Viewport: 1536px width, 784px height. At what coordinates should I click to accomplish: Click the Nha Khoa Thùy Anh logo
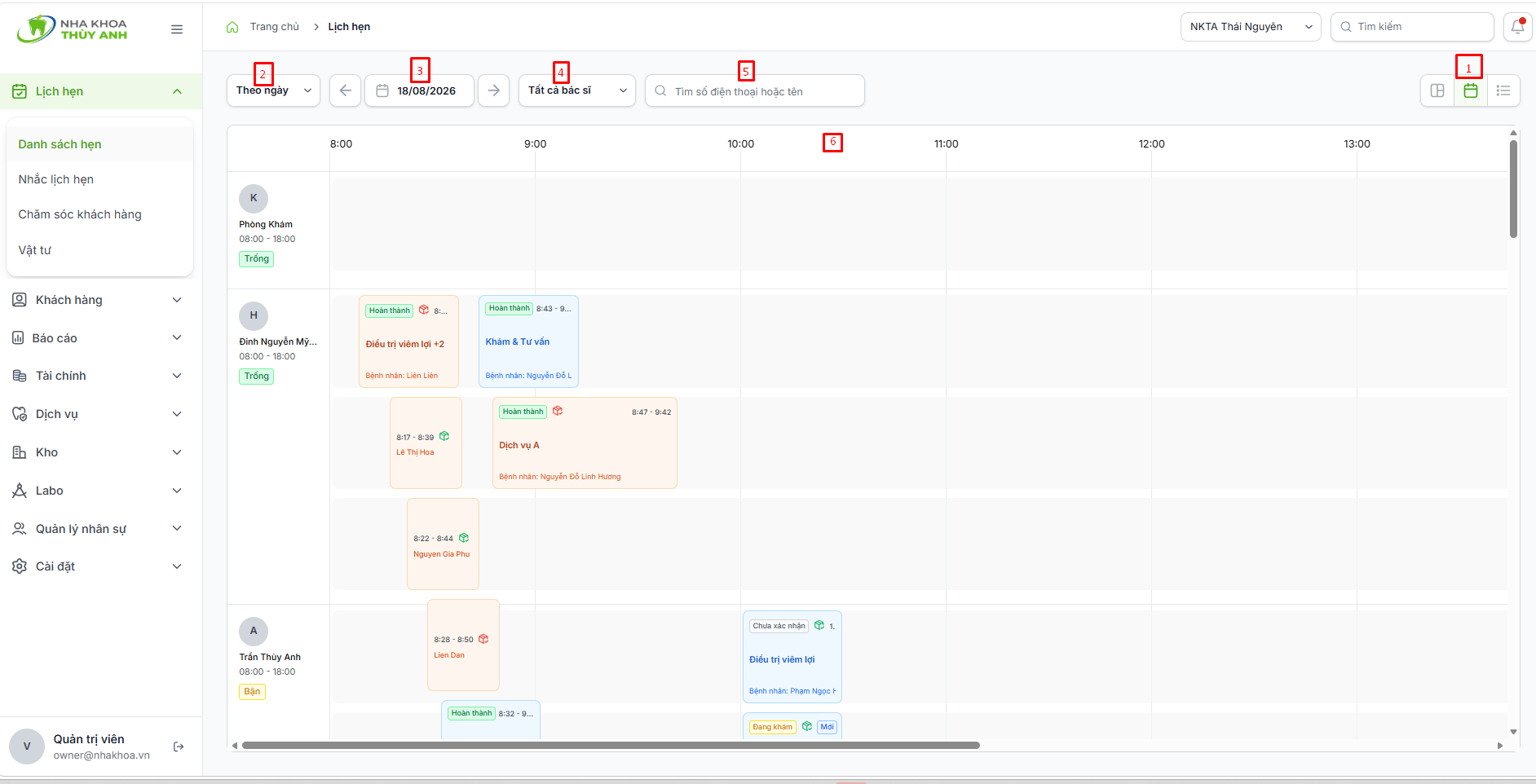pos(72,29)
